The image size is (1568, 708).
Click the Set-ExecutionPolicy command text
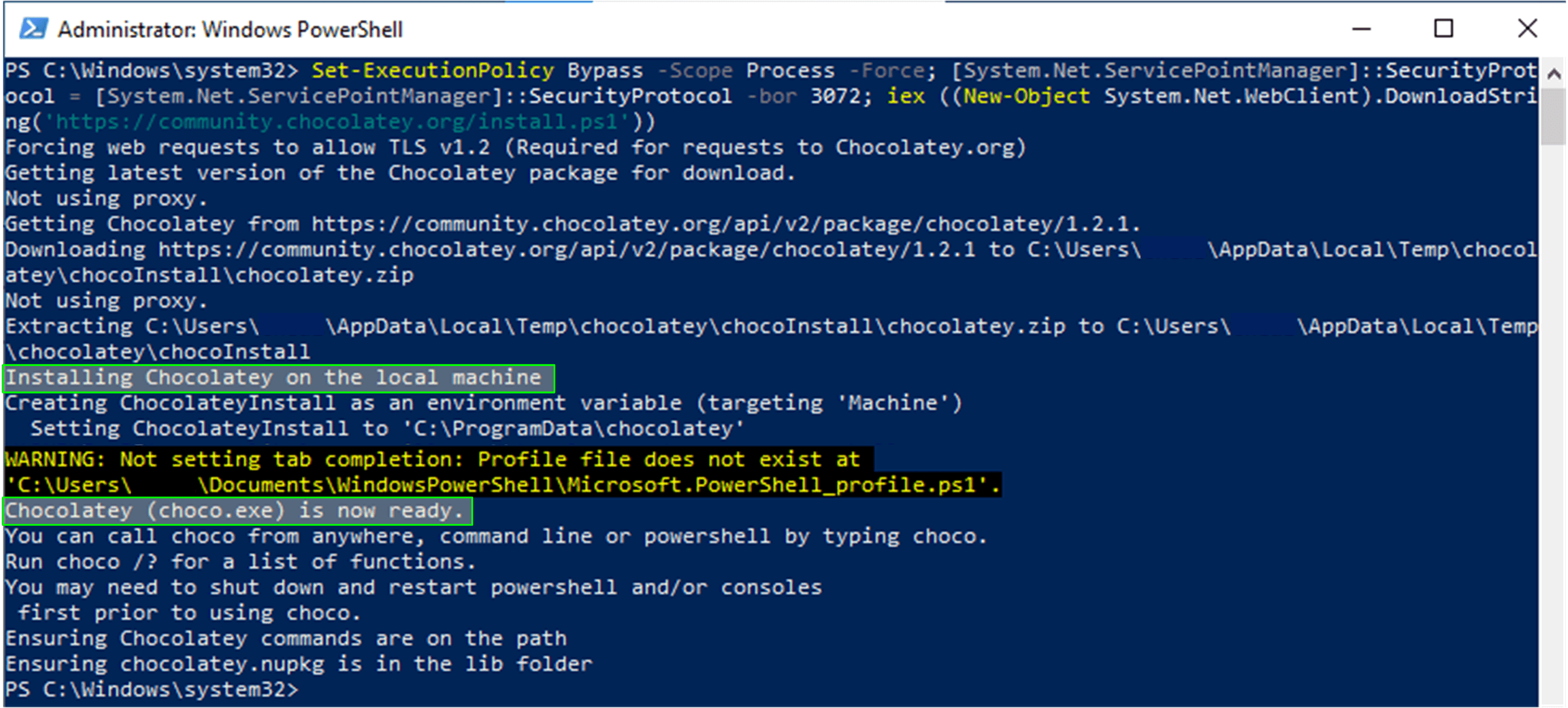pos(433,71)
